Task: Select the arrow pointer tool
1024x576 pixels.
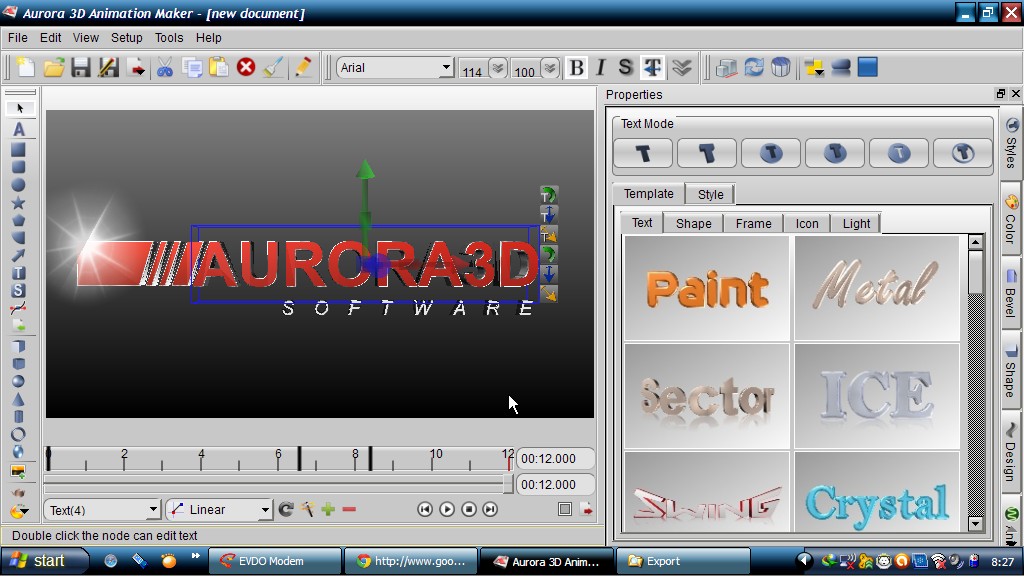Action: tap(20, 108)
